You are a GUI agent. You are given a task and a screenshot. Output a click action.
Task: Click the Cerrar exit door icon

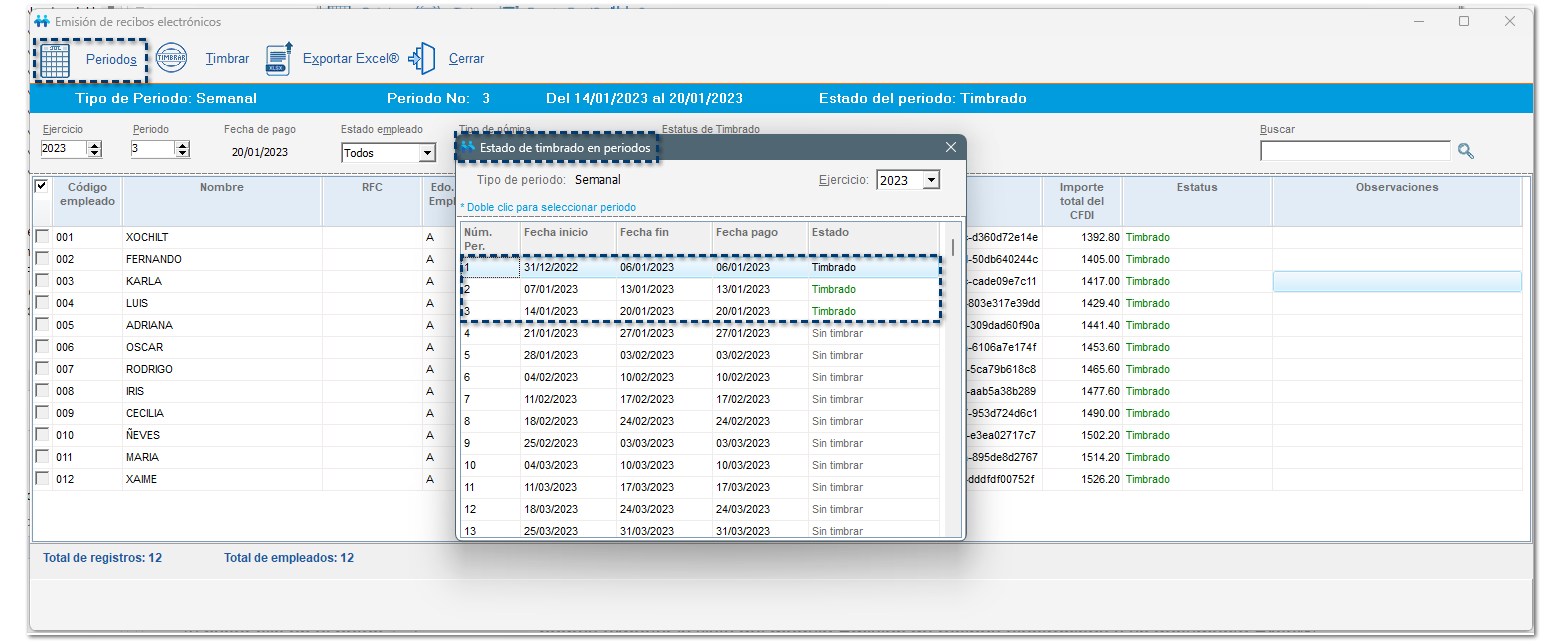point(423,59)
